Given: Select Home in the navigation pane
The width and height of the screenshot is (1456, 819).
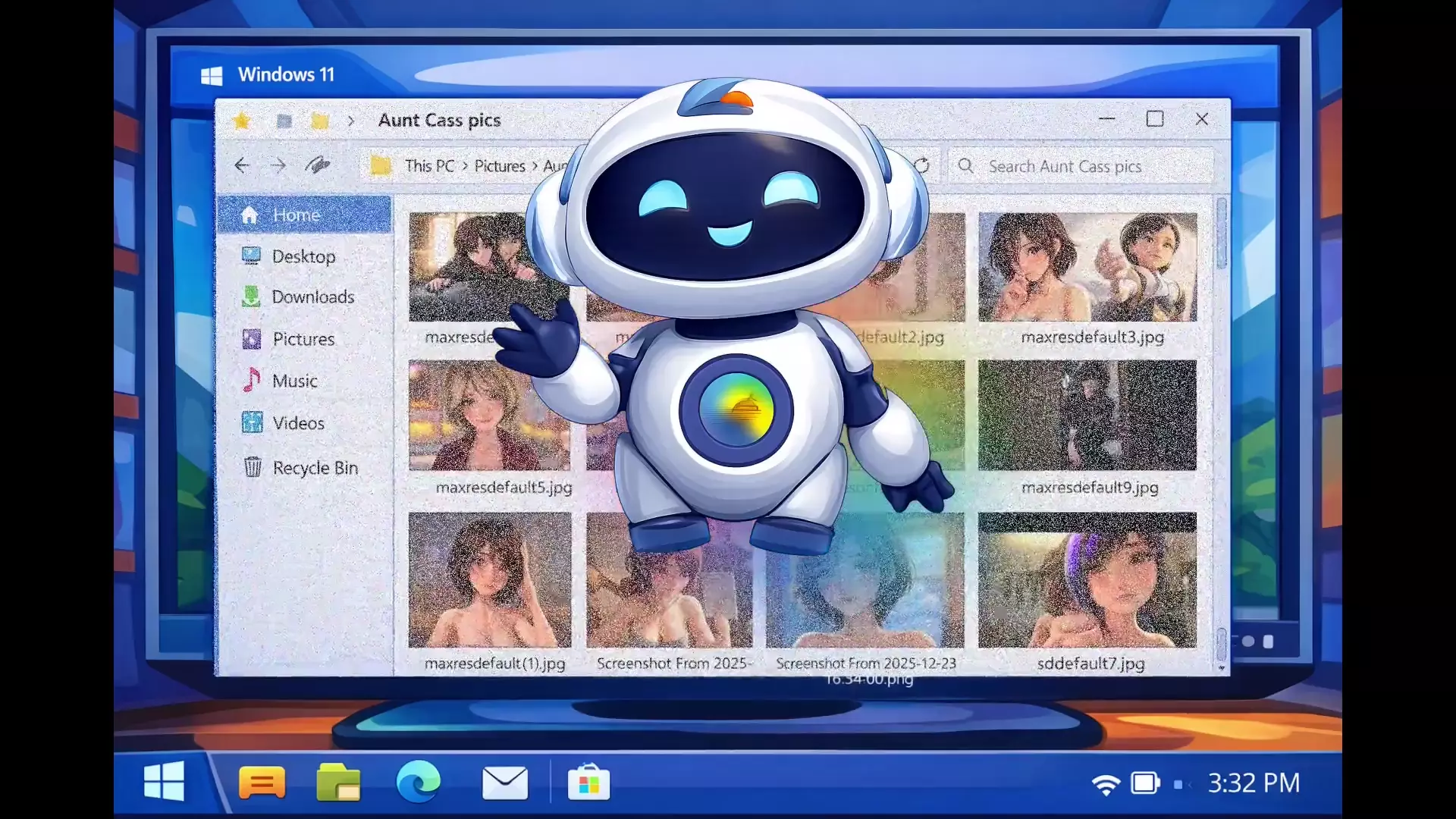Looking at the screenshot, I should click(296, 215).
